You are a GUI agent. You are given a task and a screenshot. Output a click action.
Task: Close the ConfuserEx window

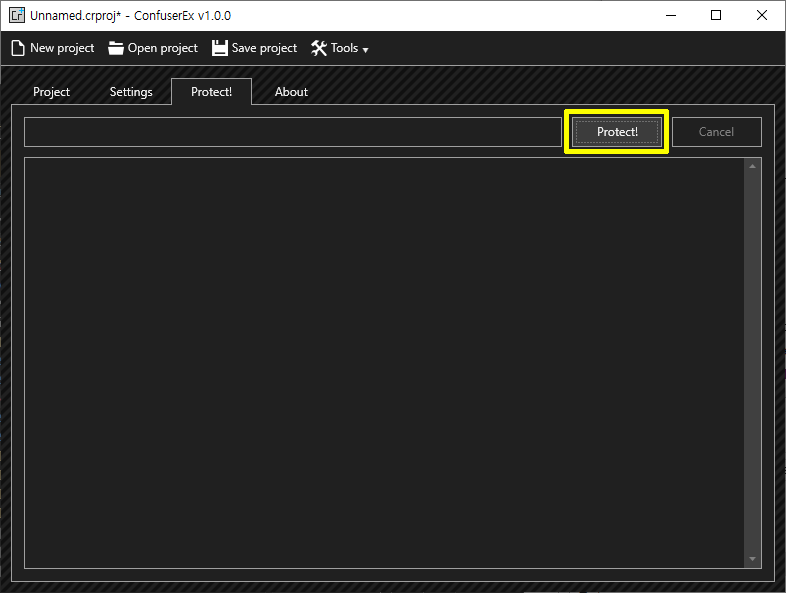tap(762, 15)
